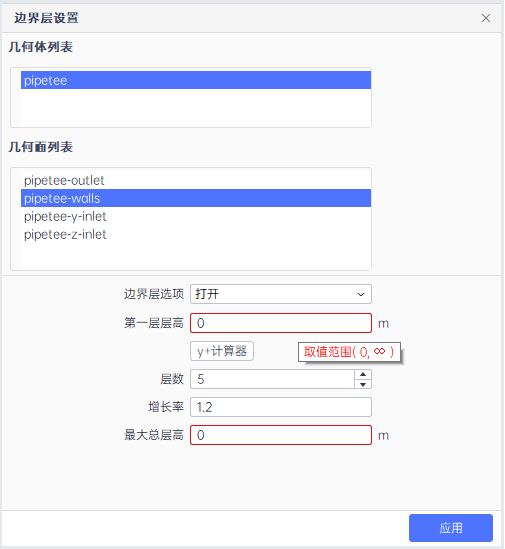Click the 第一层层高 input field
Image resolution: width=505 pixels, height=549 pixels.
[281, 323]
